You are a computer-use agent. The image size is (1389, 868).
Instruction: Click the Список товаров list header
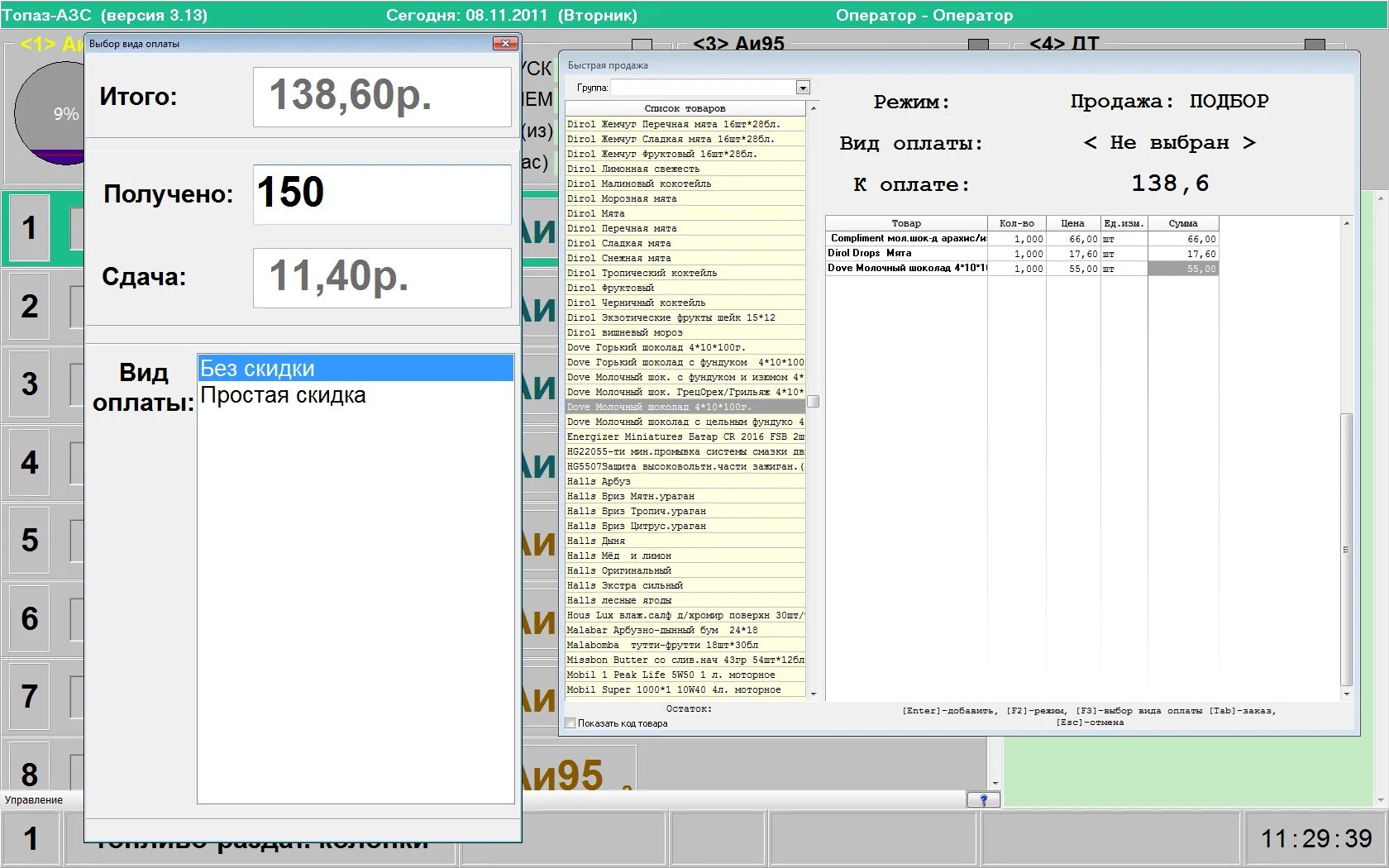[x=685, y=108]
